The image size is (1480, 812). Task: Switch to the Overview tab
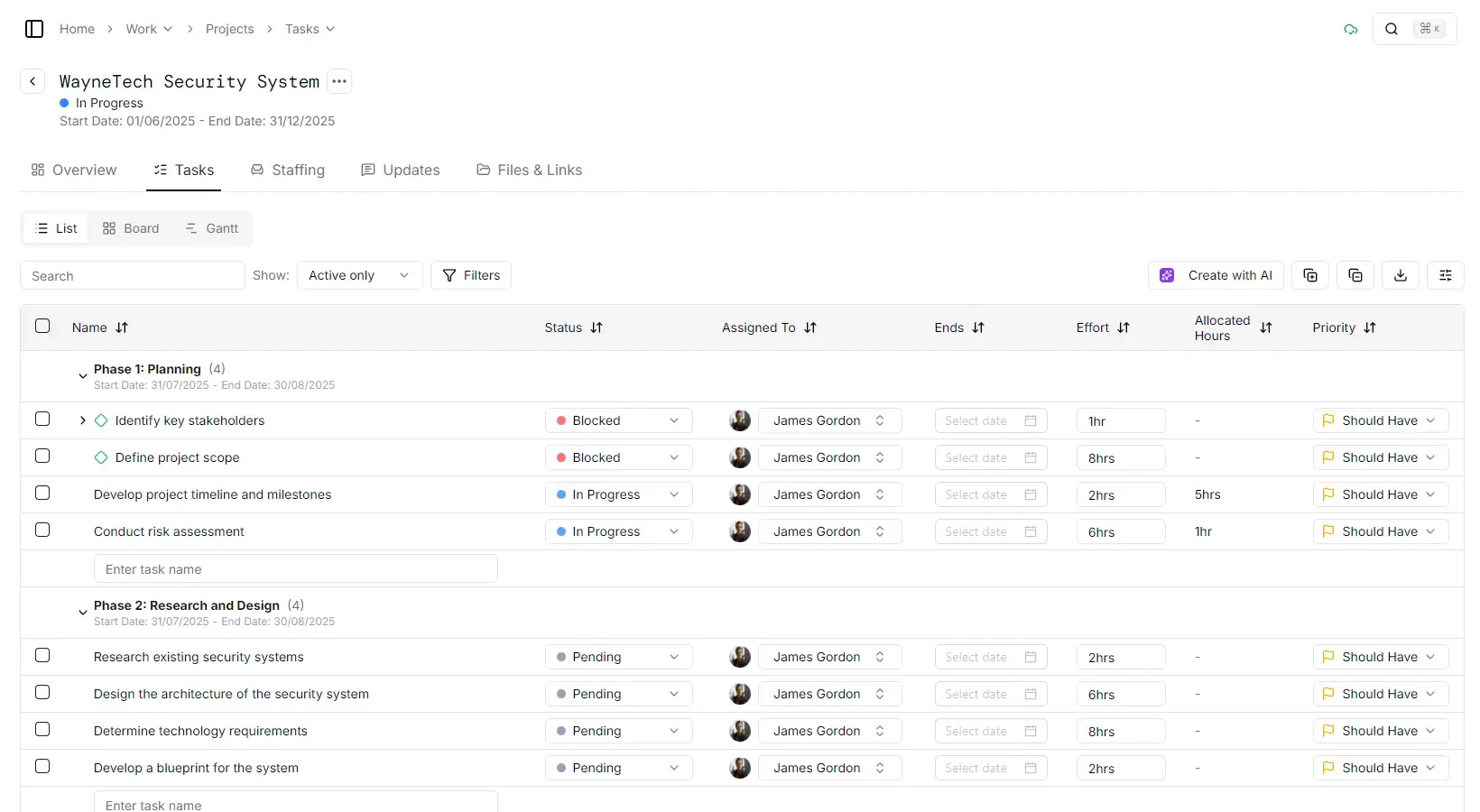point(74,170)
